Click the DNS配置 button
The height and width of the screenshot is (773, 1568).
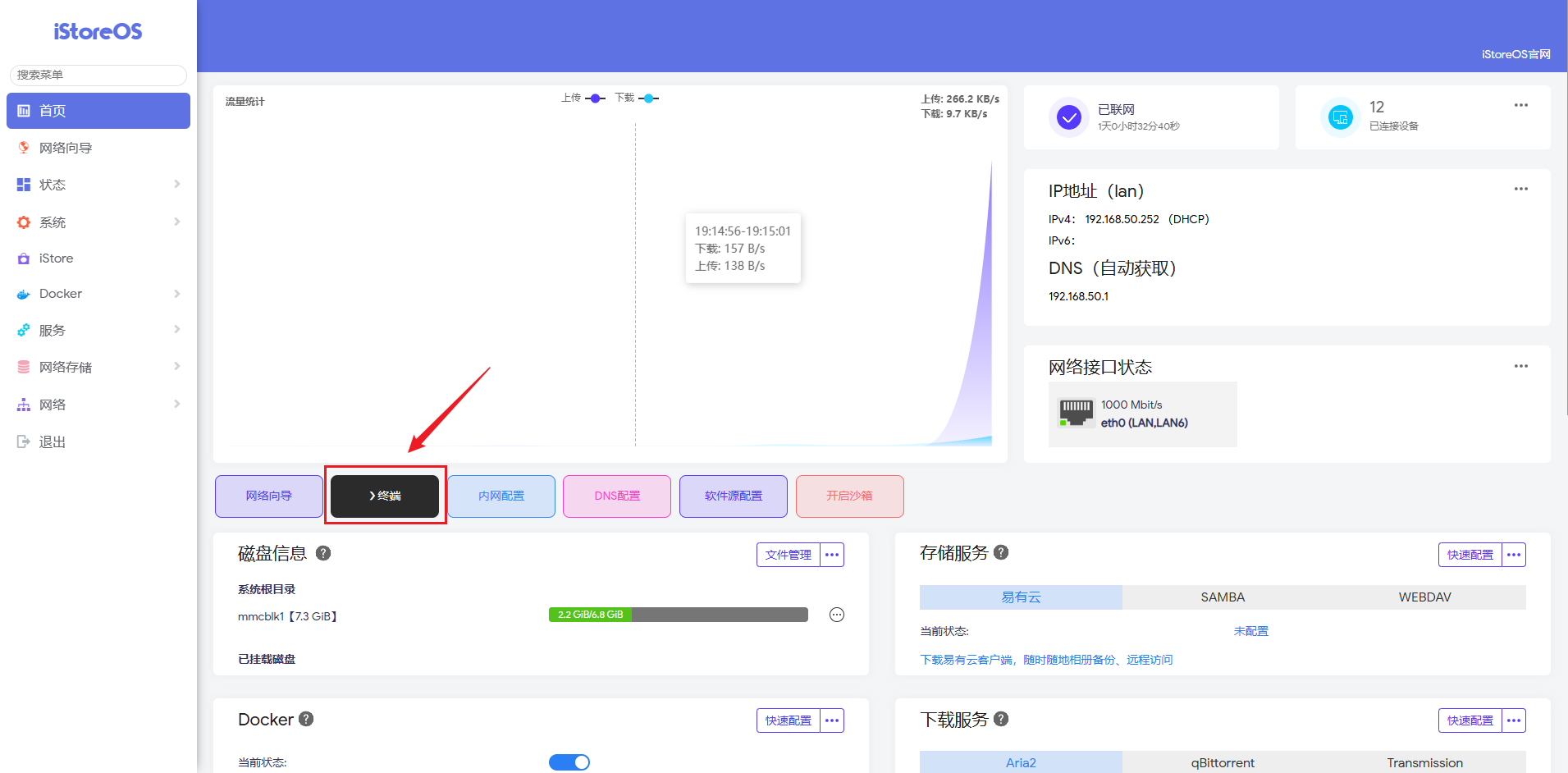[617, 496]
